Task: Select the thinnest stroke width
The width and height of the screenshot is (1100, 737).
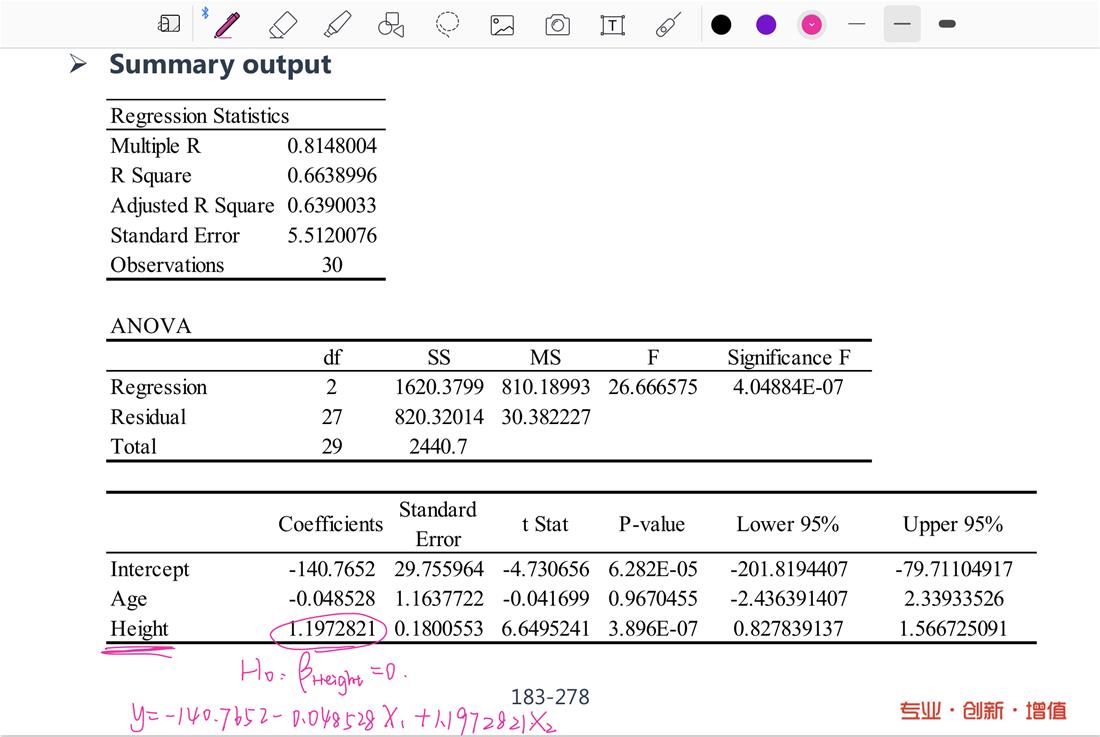Action: (856, 24)
